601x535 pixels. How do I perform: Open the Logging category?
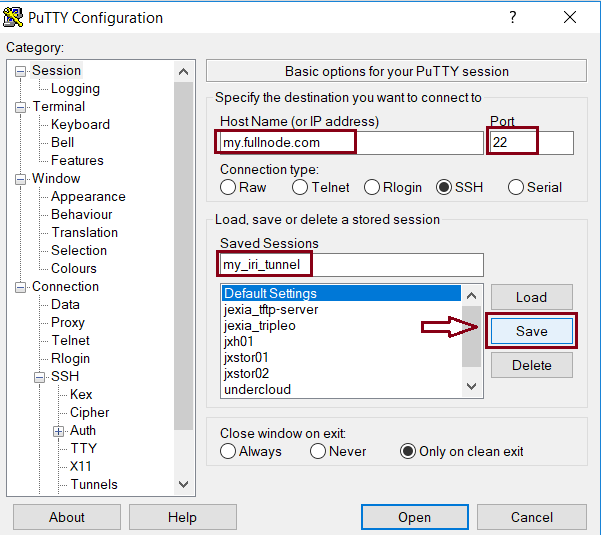pos(76,89)
